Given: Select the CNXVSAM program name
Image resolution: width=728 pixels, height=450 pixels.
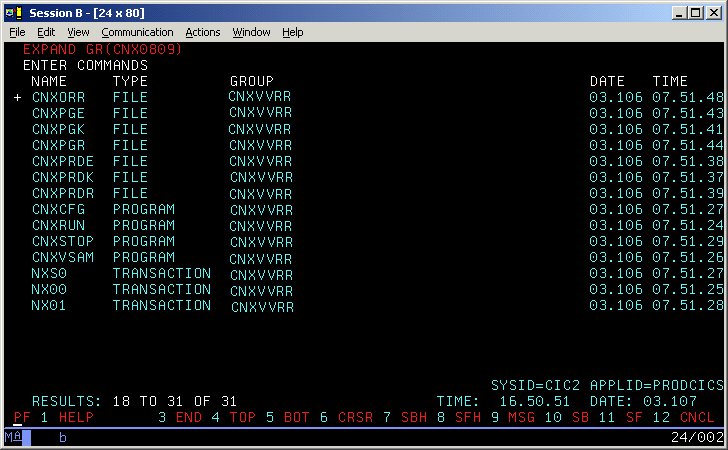Looking at the screenshot, I should click(x=63, y=257).
